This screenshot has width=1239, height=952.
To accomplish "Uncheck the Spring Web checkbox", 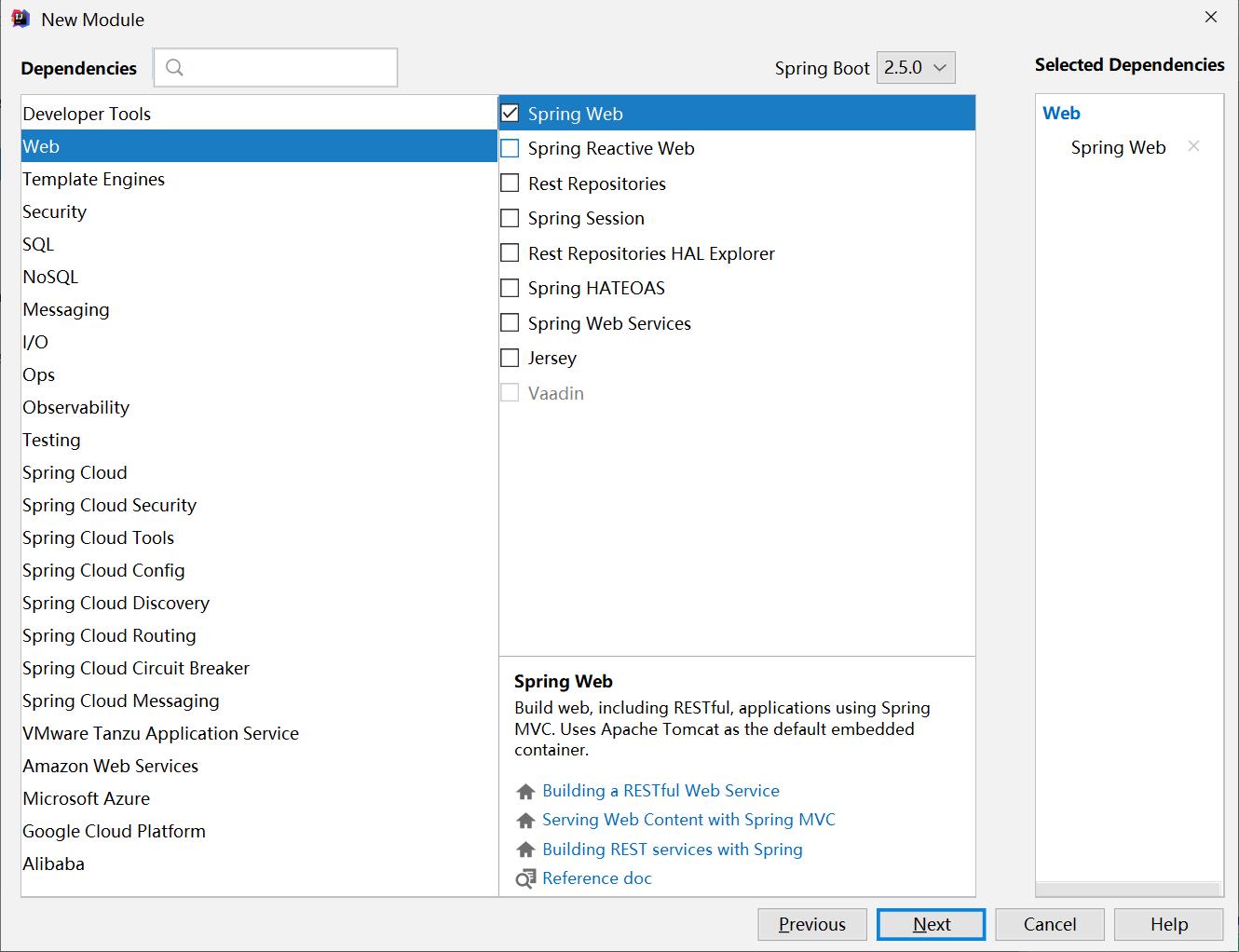I will (510, 114).
